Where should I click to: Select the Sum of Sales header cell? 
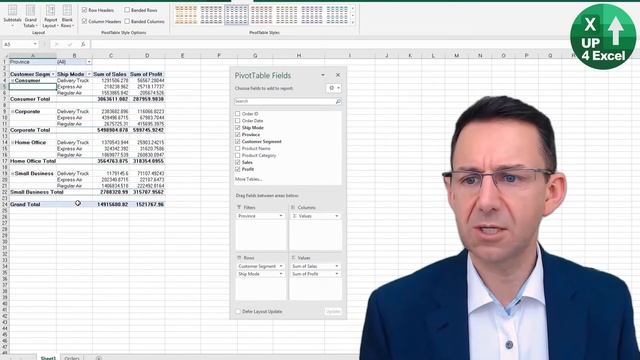pos(111,74)
